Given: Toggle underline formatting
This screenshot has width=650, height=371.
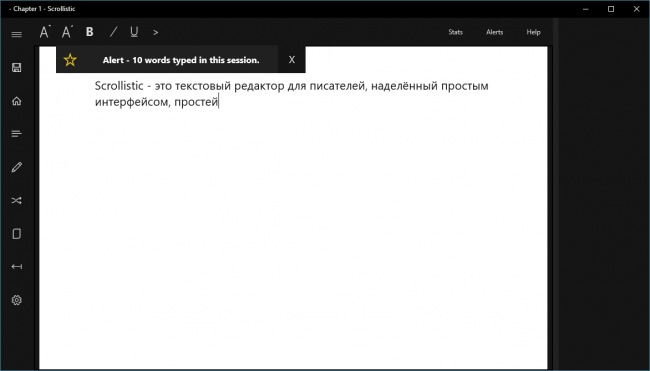Looking at the screenshot, I should (x=134, y=32).
